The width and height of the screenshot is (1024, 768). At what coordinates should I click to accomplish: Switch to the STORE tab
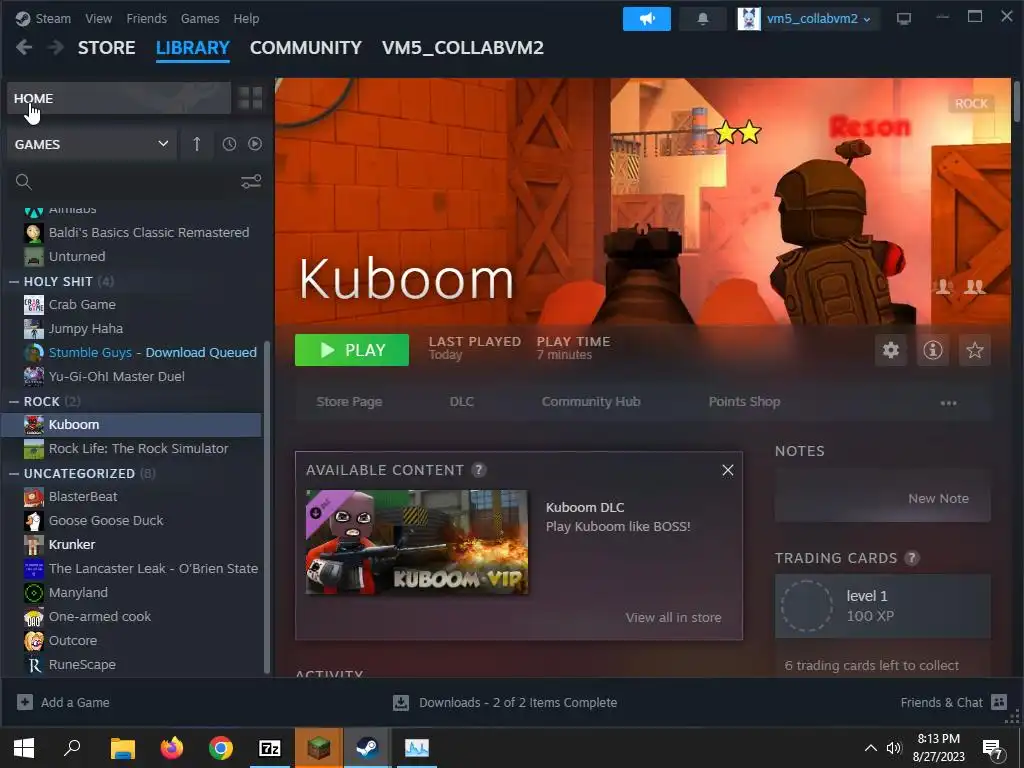[x=106, y=48]
